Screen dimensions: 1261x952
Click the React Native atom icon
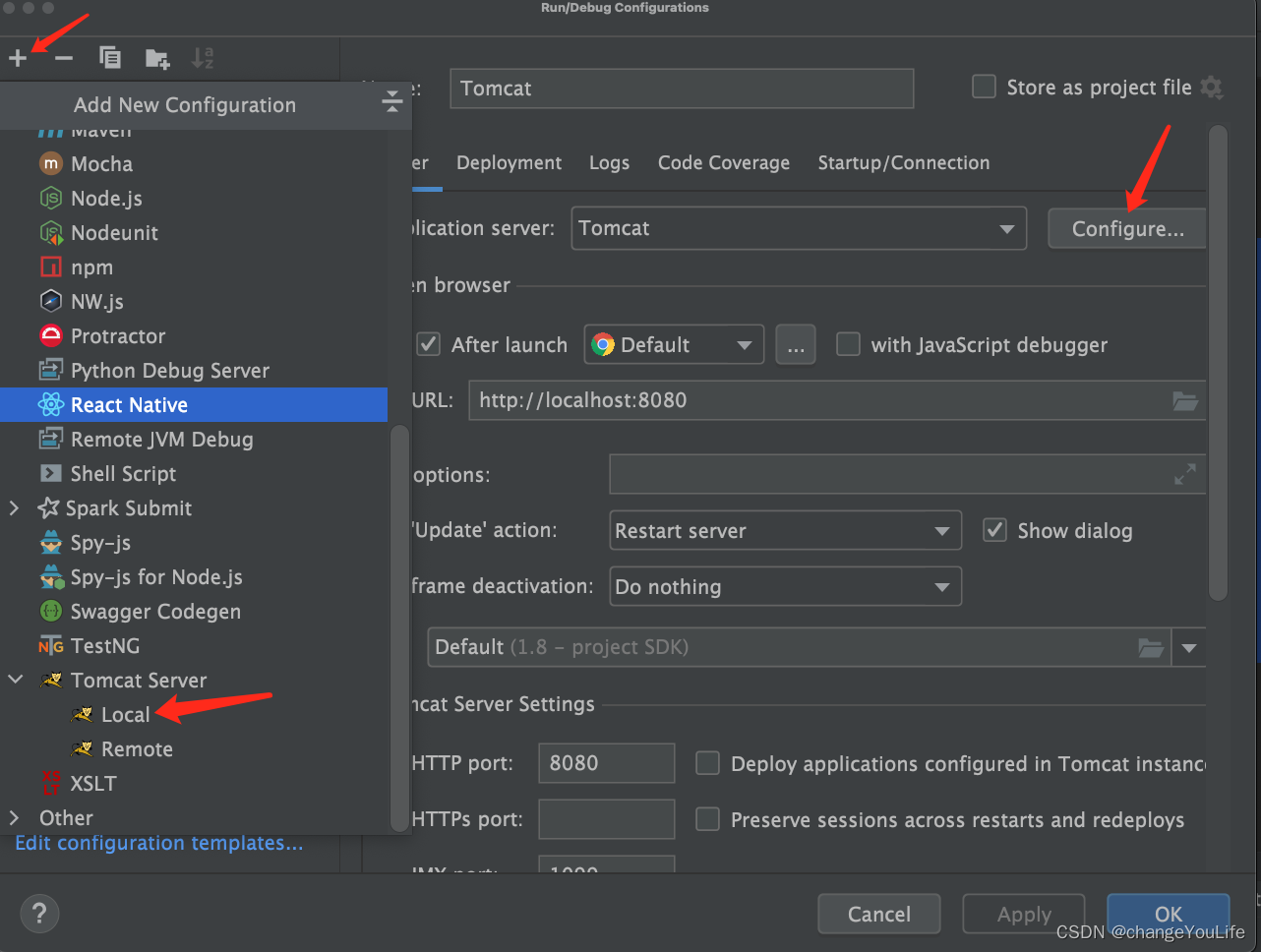tap(50, 404)
